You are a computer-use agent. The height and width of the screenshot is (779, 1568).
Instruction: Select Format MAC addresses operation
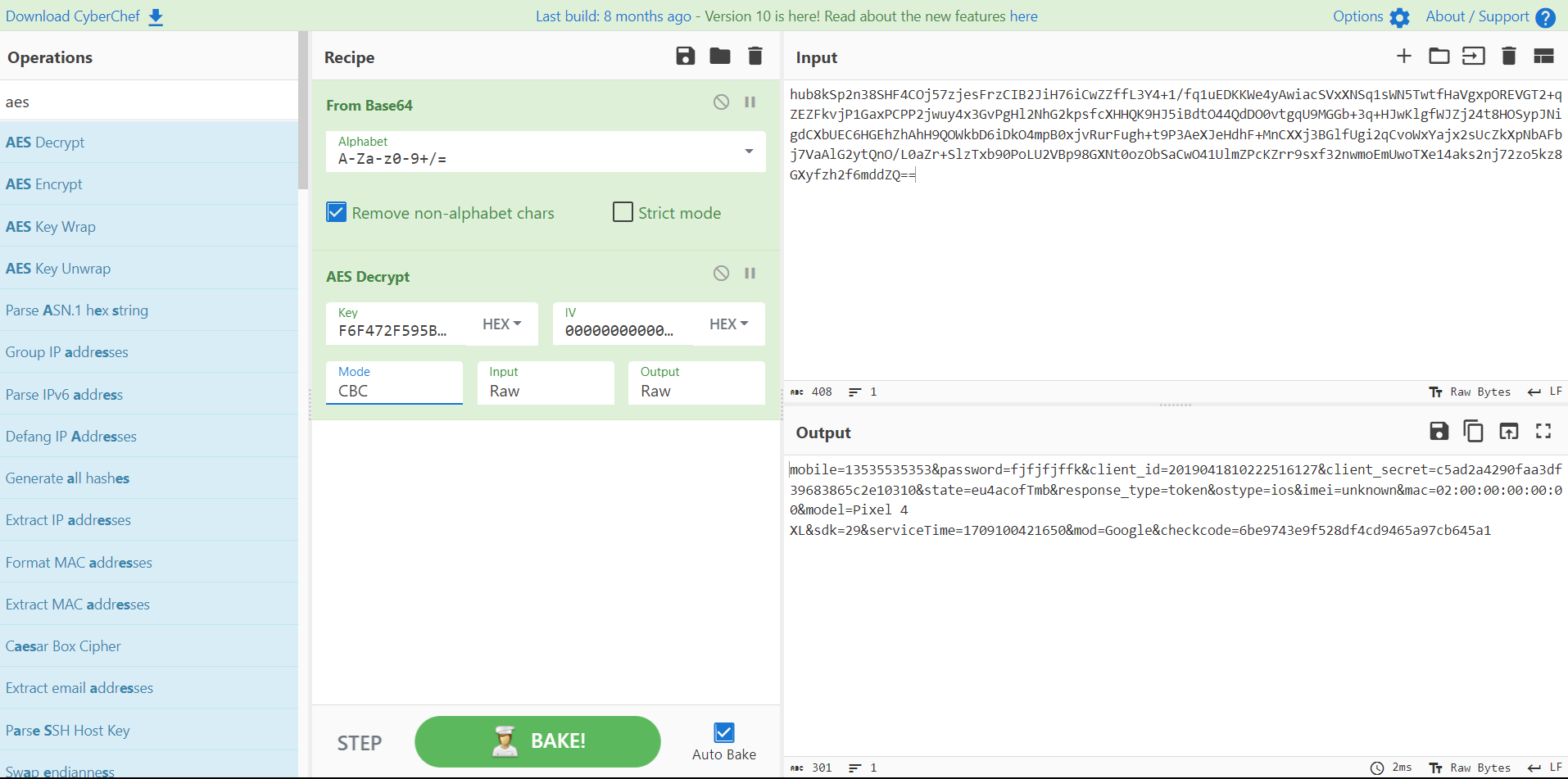149,563
